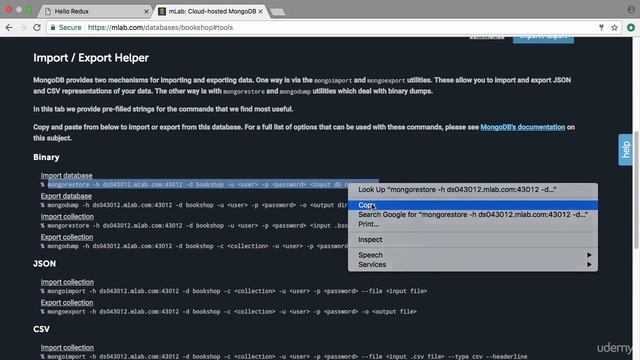The image size is (640, 360).
Task: Go back using the browser back arrow
Action: [9, 28]
